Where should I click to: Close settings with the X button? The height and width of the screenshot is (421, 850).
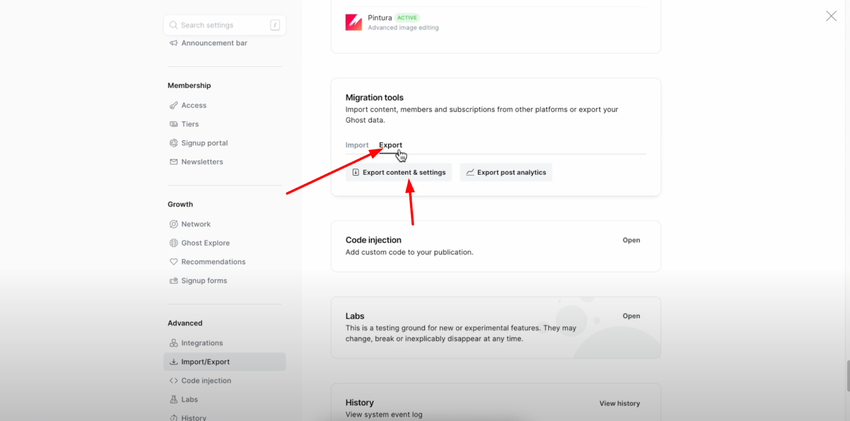pyautogui.click(x=831, y=16)
